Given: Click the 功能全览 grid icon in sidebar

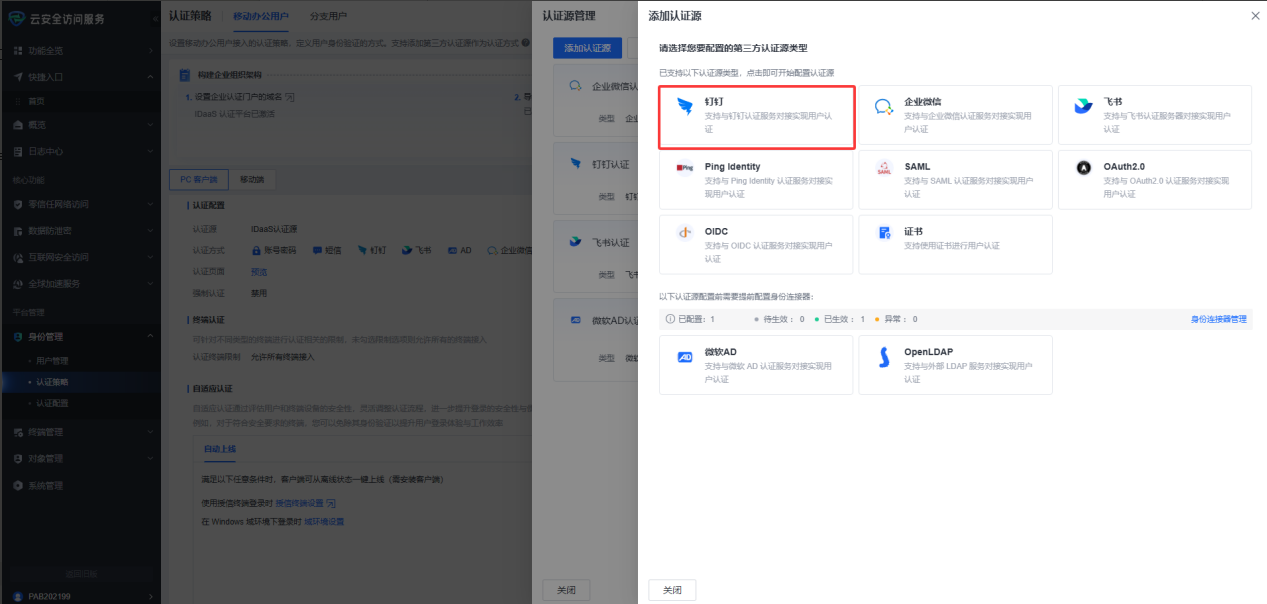Looking at the screenshot, I should pyautogui.click(x=19, y=50).
